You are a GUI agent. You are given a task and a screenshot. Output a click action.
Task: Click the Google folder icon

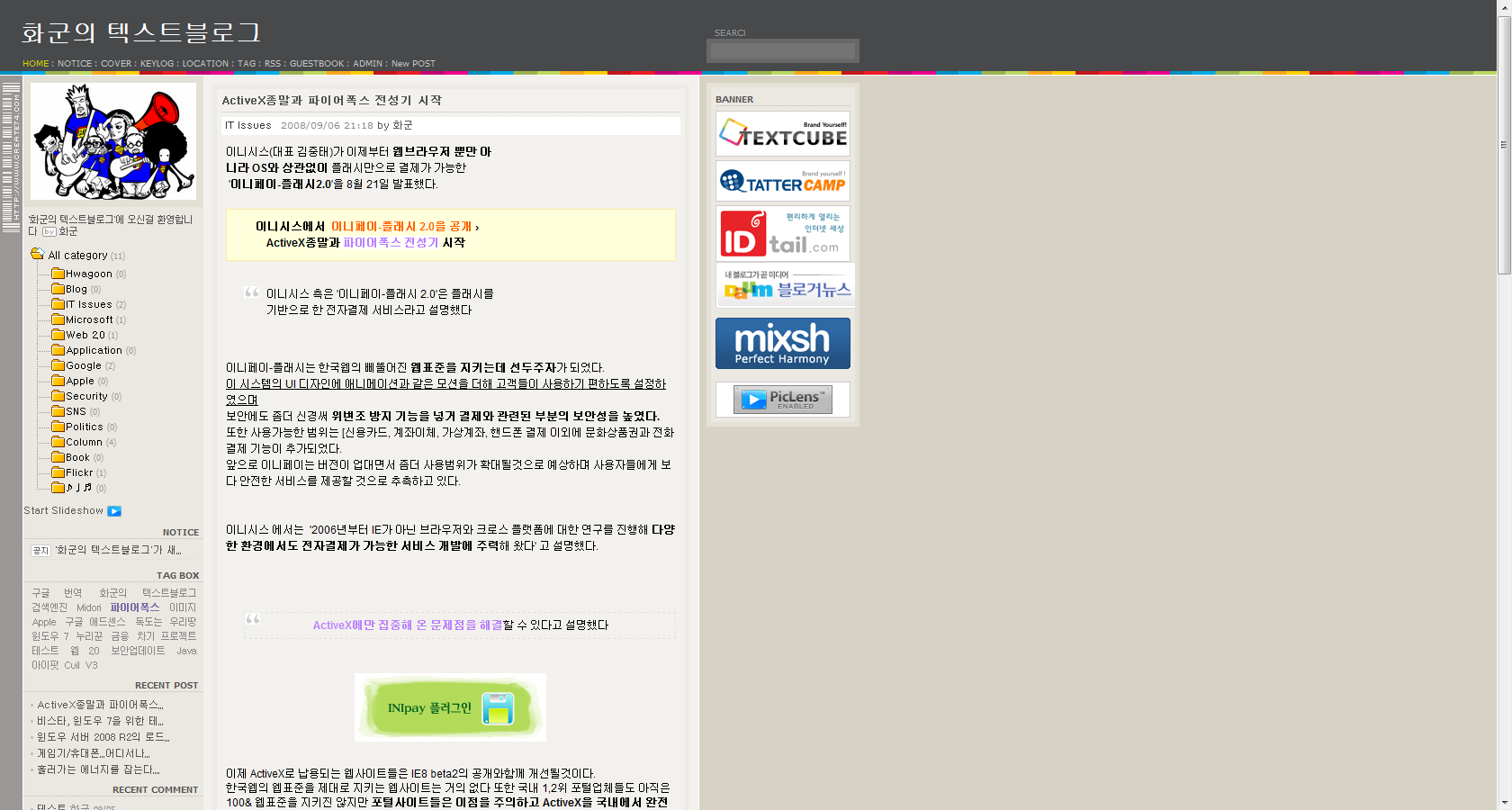(x=58, y=365)
